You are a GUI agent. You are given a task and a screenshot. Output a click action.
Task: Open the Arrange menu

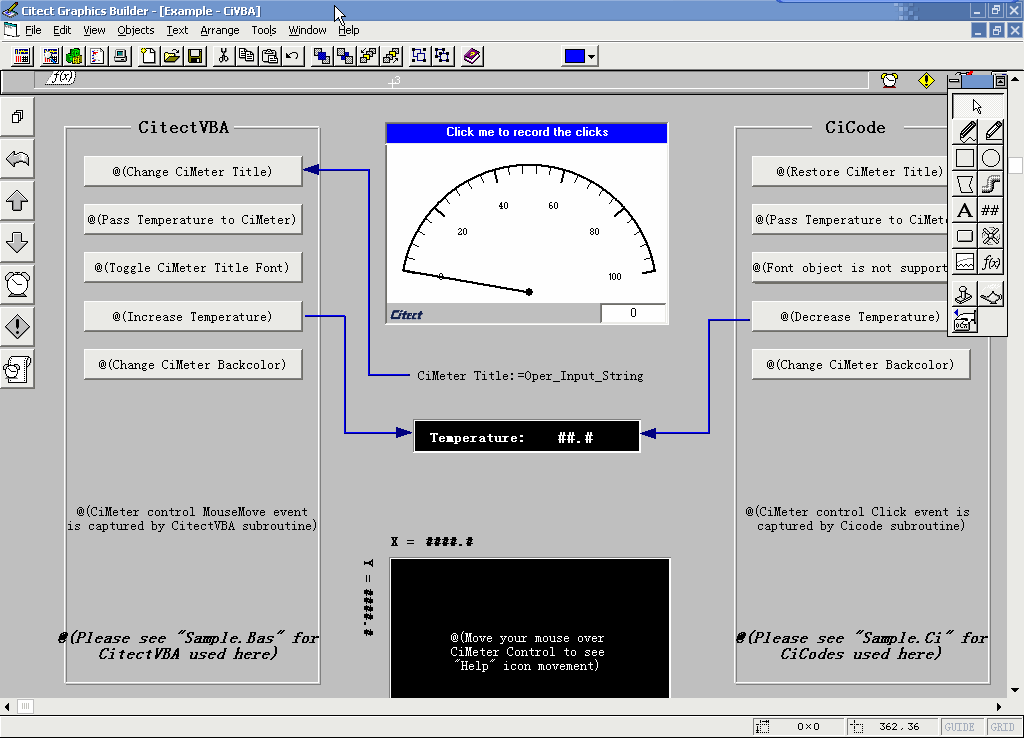click(219, 30)
